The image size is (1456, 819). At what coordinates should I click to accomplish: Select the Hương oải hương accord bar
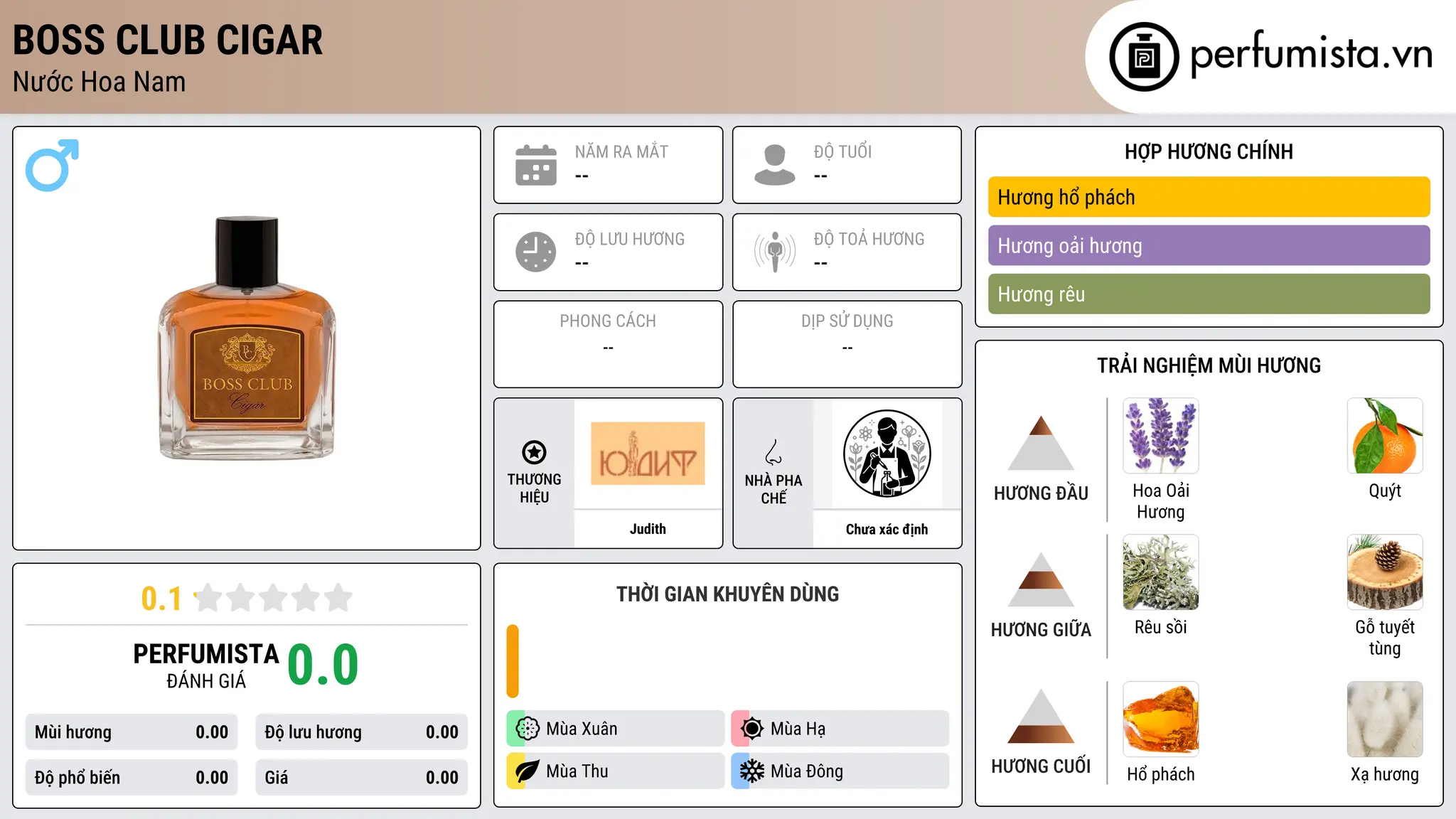pyautogui.click(x=1209, y=245)
